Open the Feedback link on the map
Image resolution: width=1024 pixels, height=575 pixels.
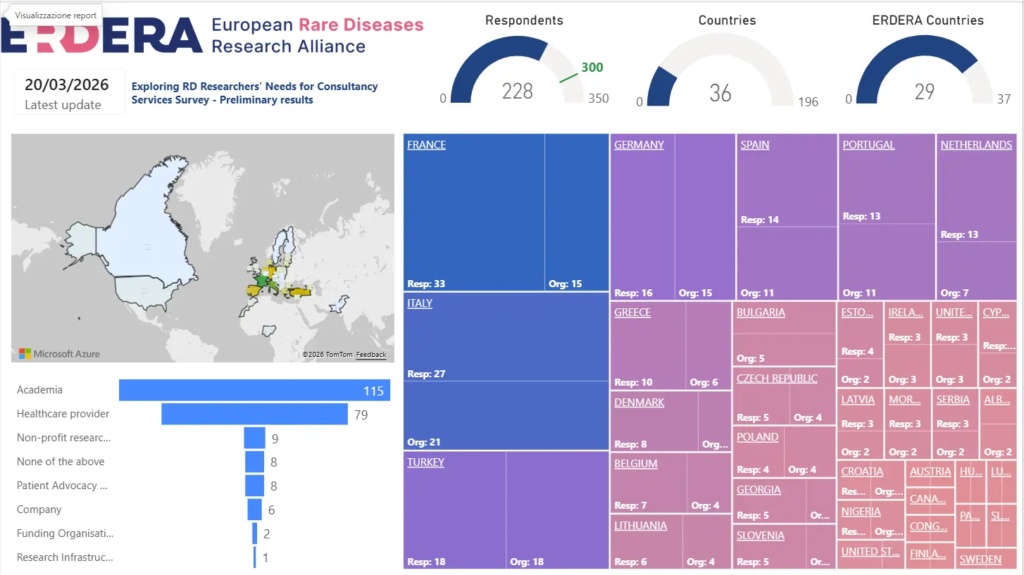tap(371, 355)
